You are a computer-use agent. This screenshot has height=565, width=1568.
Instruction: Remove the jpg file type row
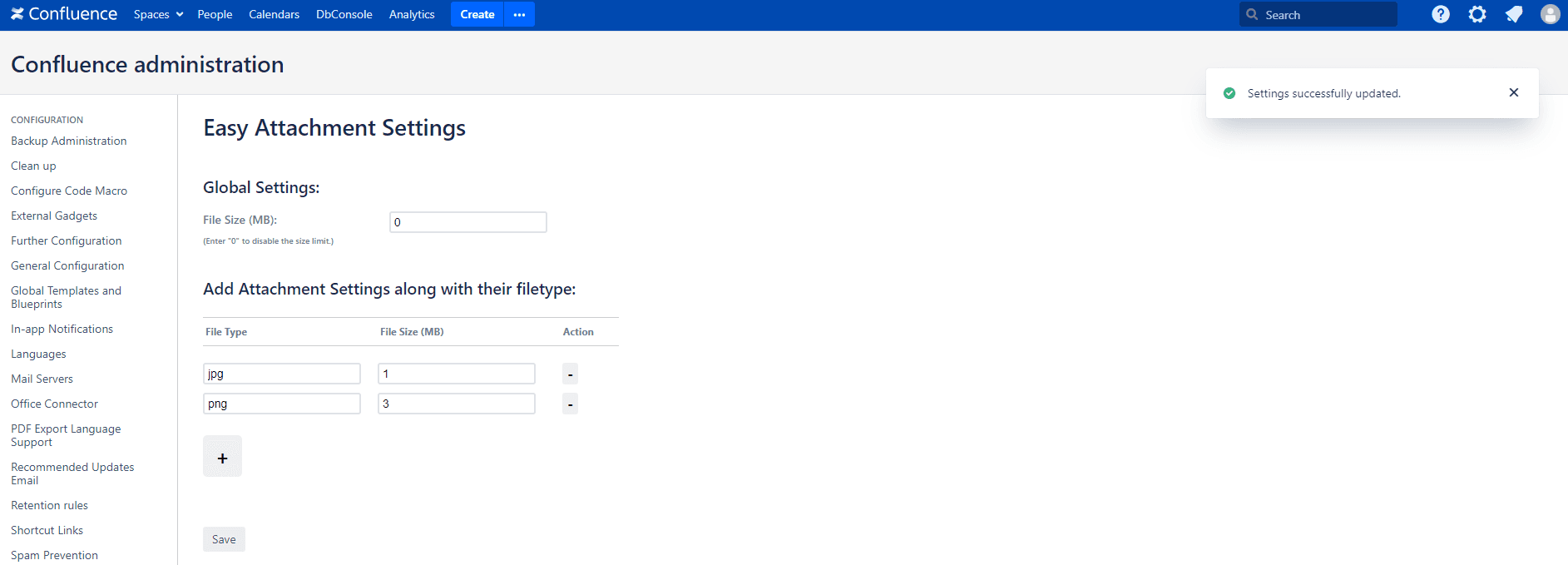pos(570,374)
